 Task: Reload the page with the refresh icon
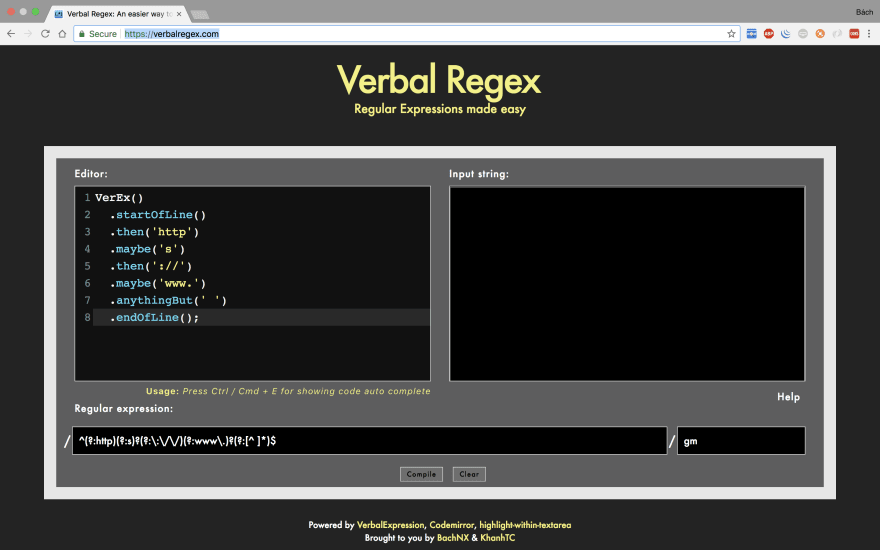click(45, 34)
